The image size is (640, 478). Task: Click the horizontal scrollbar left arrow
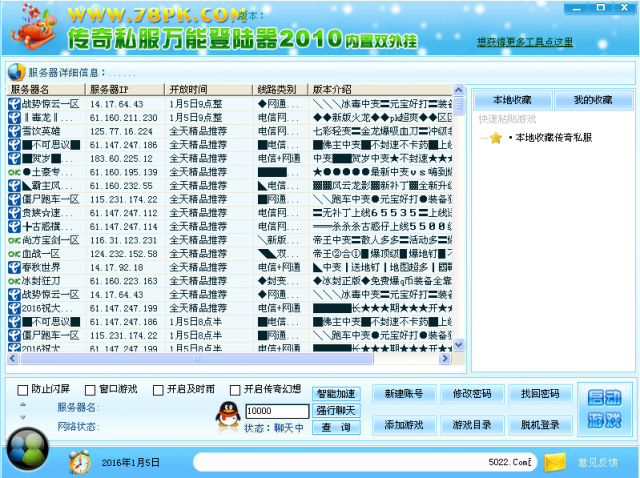pos(13,358)
